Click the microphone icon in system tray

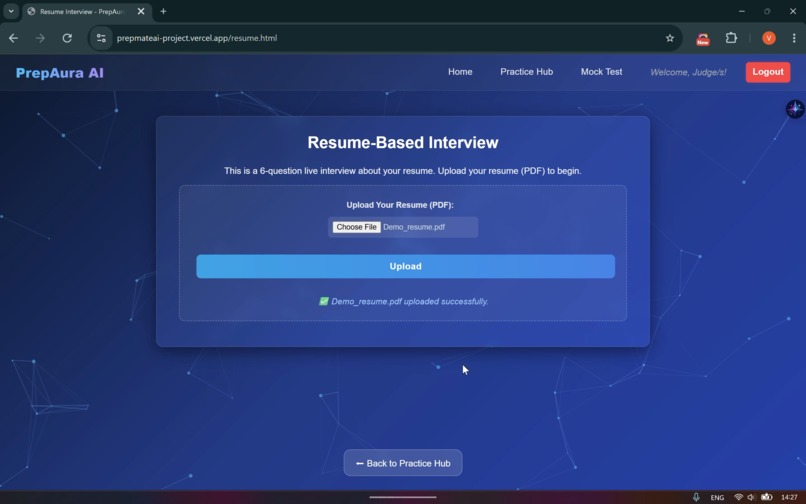coord(695,497)
